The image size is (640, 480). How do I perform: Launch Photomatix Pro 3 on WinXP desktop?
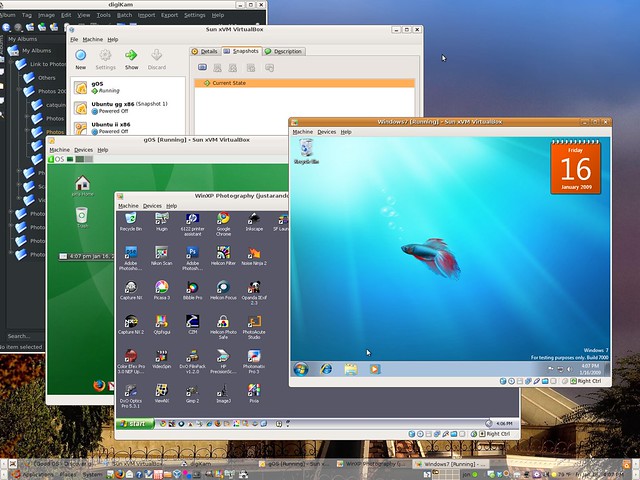pos(254,362)
